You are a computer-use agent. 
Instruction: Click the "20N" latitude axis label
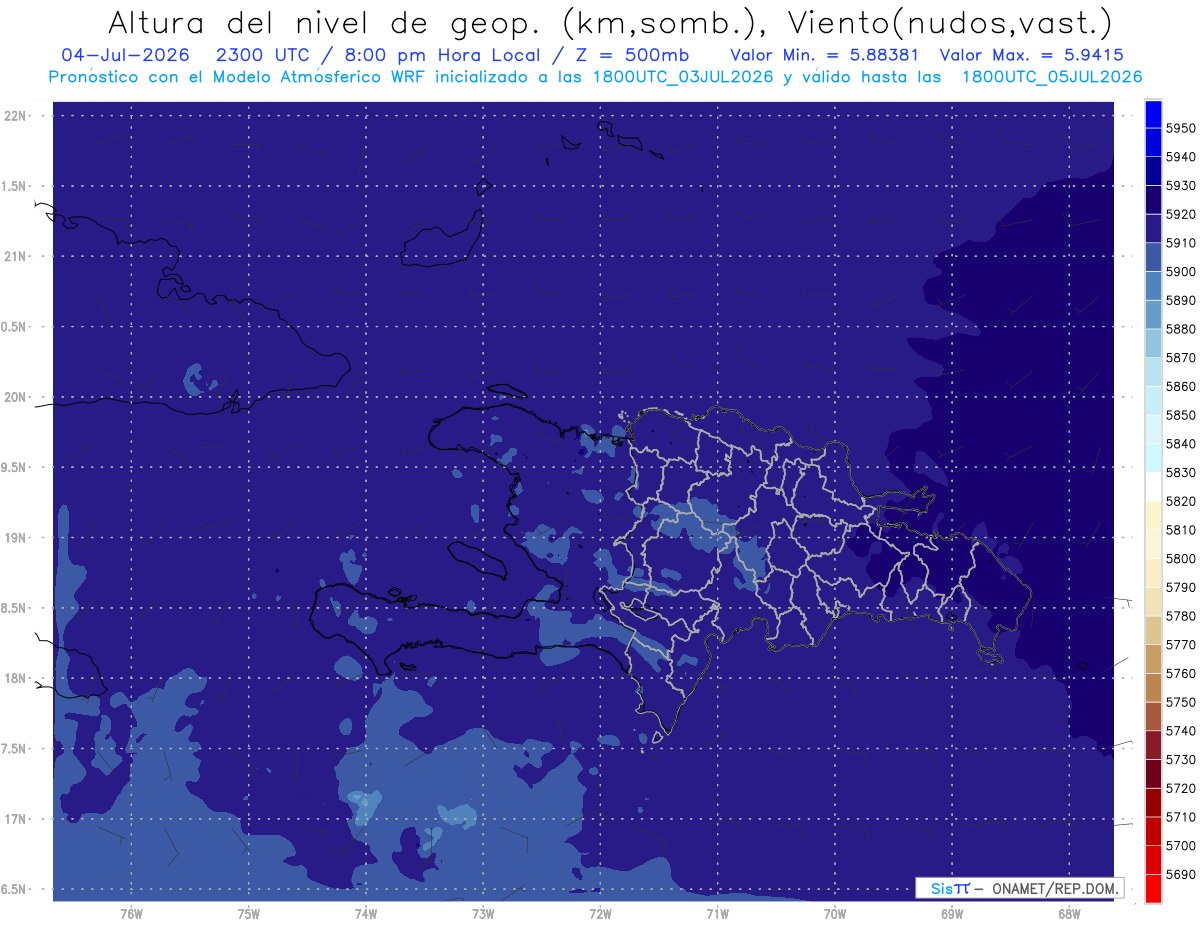click(15, 398)
